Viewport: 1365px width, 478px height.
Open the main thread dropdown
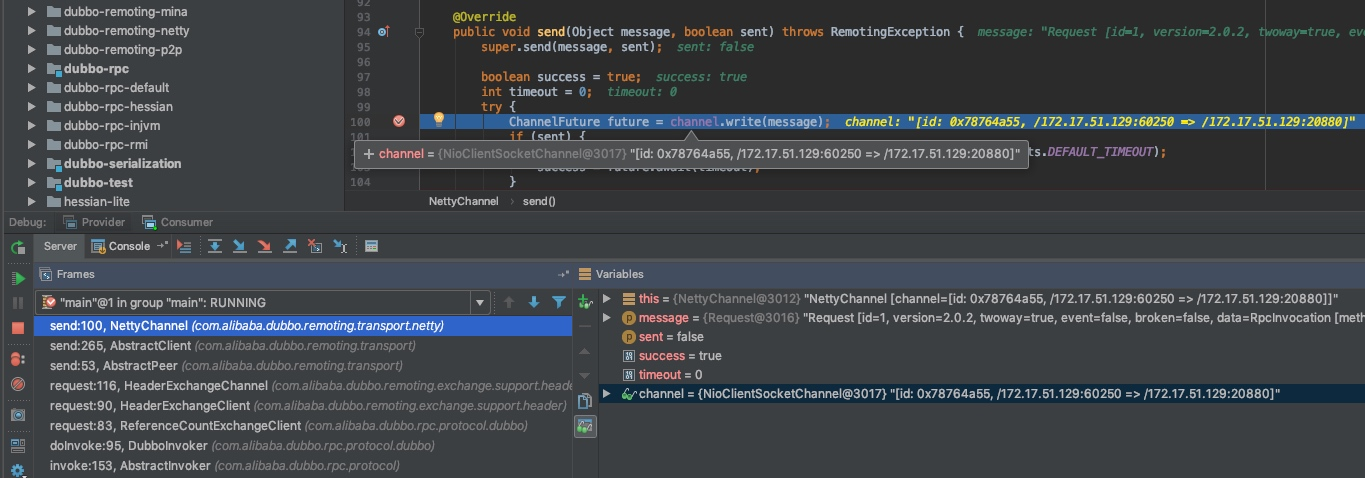(x=480, y=302)
